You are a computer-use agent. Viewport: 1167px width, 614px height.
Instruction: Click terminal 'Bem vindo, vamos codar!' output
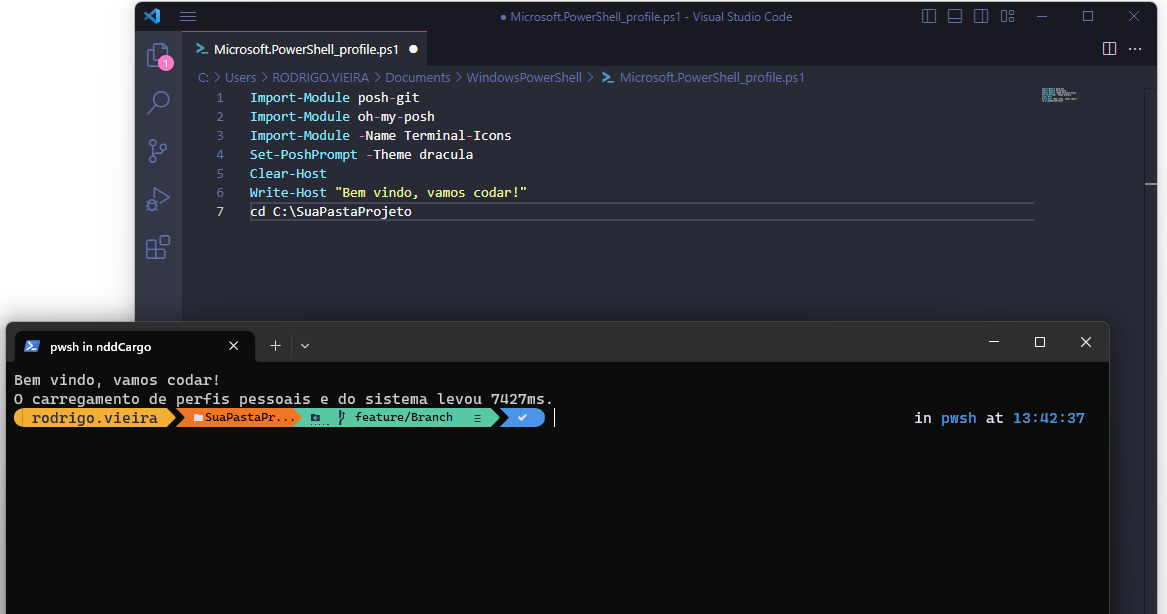[x=117, y=380]
